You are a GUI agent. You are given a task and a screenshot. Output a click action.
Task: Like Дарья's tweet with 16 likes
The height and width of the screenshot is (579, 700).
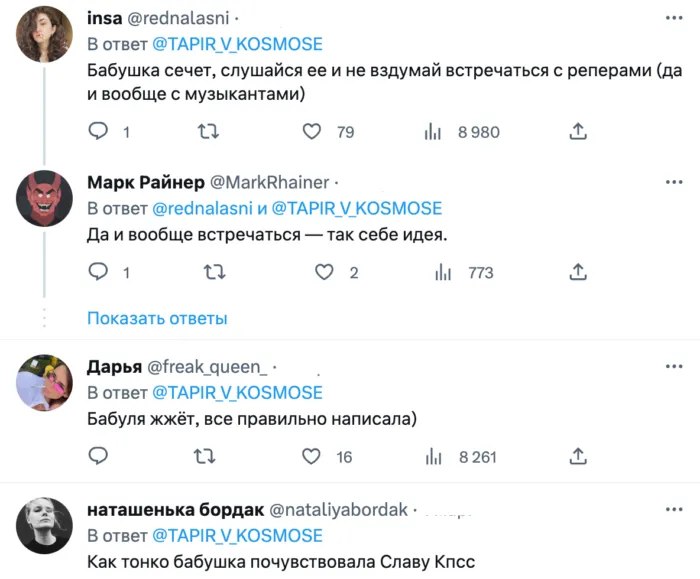[x=312, y=457]
